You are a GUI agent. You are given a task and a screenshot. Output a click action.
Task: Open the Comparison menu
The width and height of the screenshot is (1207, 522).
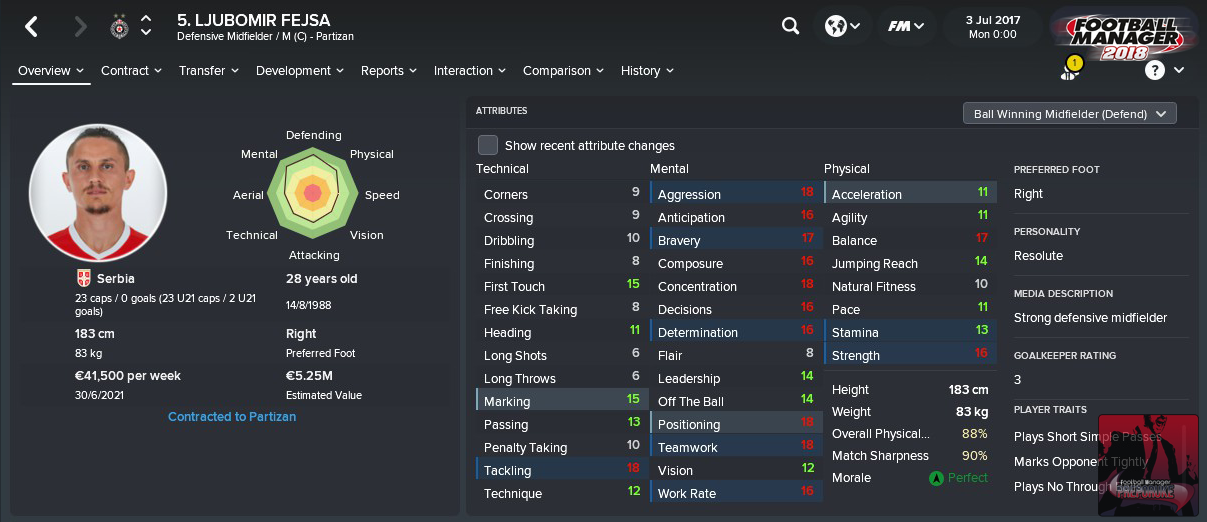point(563,71)
